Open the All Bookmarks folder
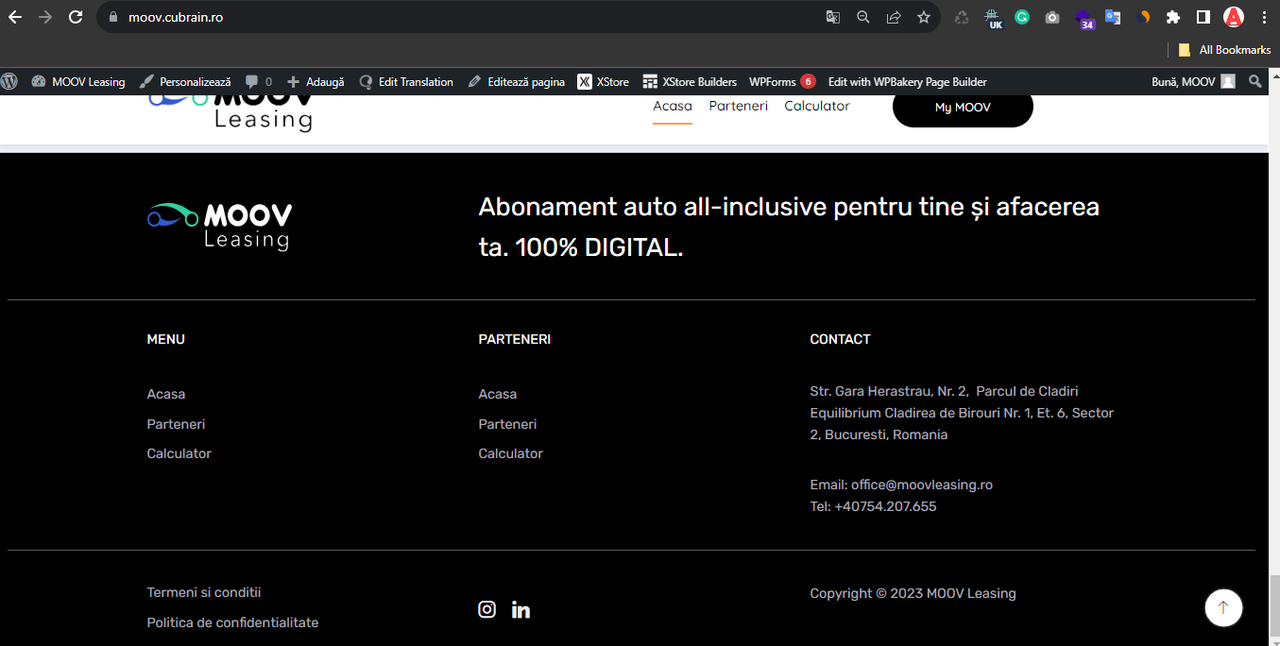Screen dimensions: 1280x646 (x=1225, y=50)
